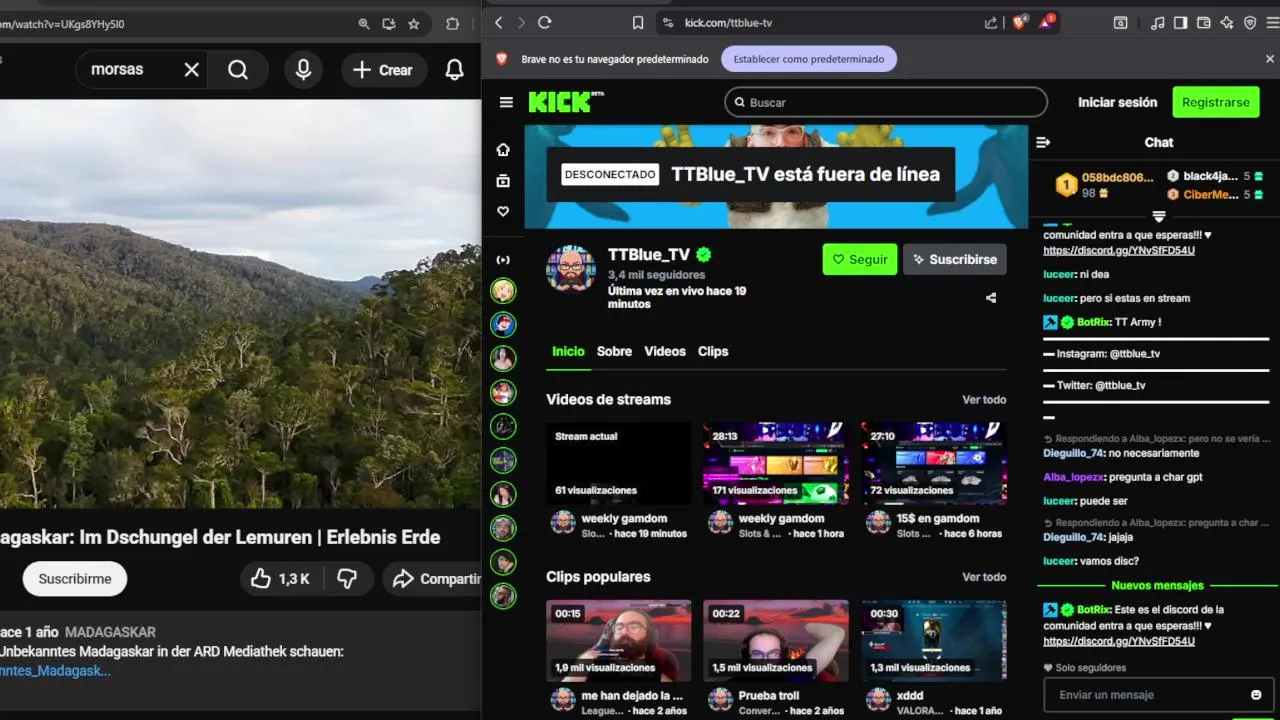The height and width of the screenshot is (720, 1280).
Task: Open the Brave main hamburger menu
Action: coord(1272,22)
